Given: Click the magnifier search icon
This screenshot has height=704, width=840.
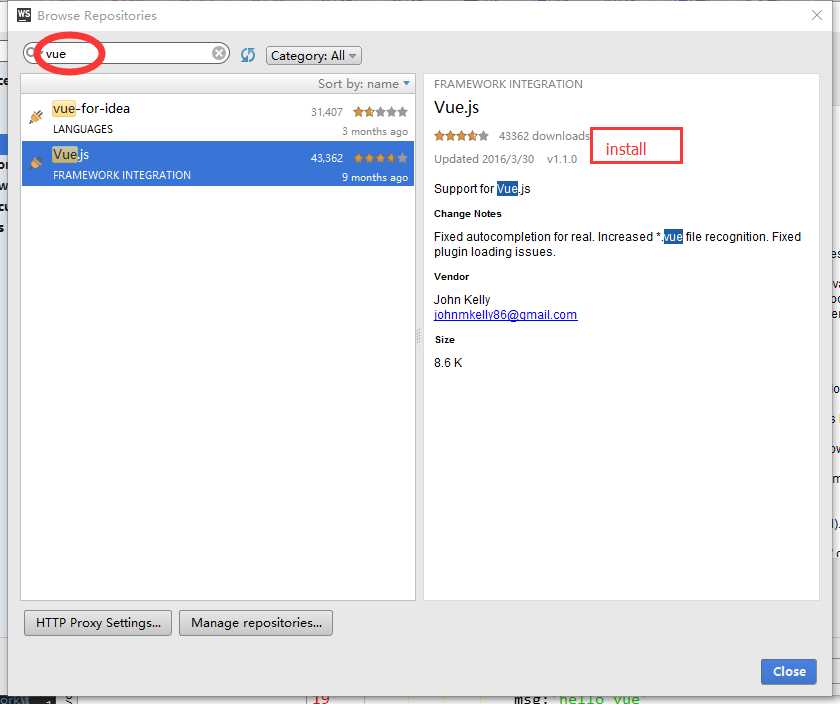Looking at the screenshot, I should pos(31,54).
